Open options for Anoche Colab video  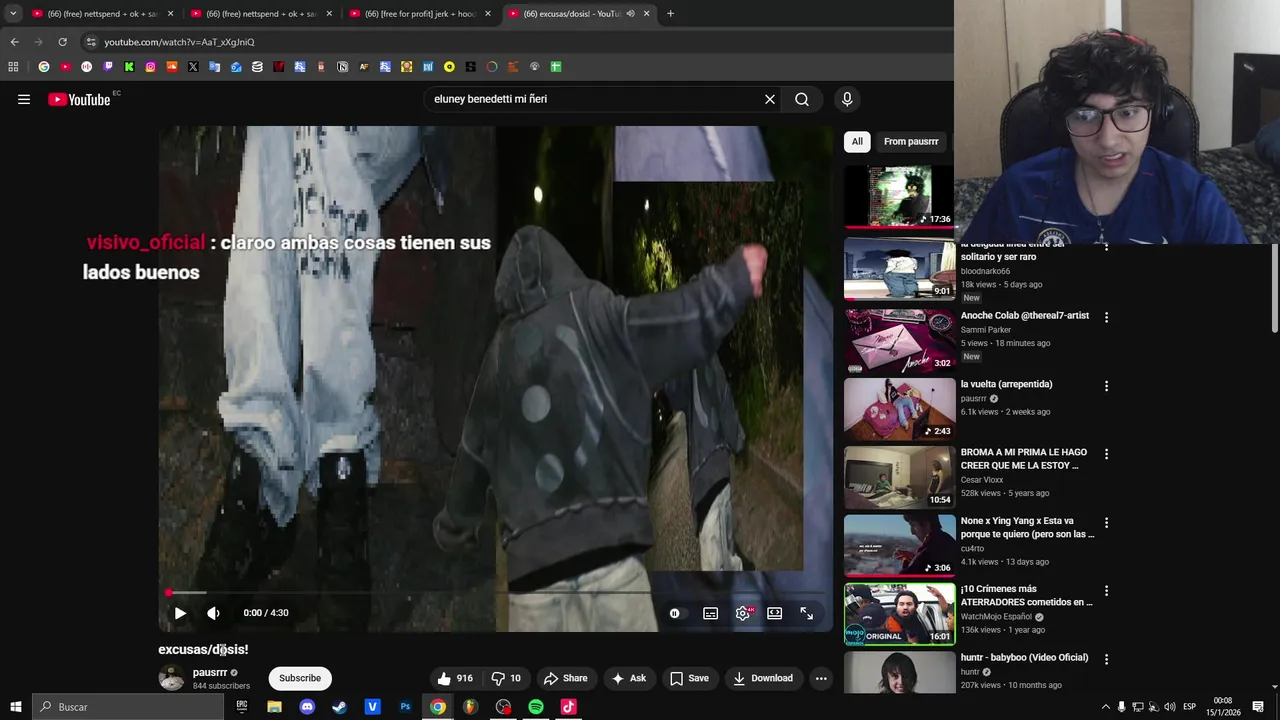click(x=1106, y=317)
